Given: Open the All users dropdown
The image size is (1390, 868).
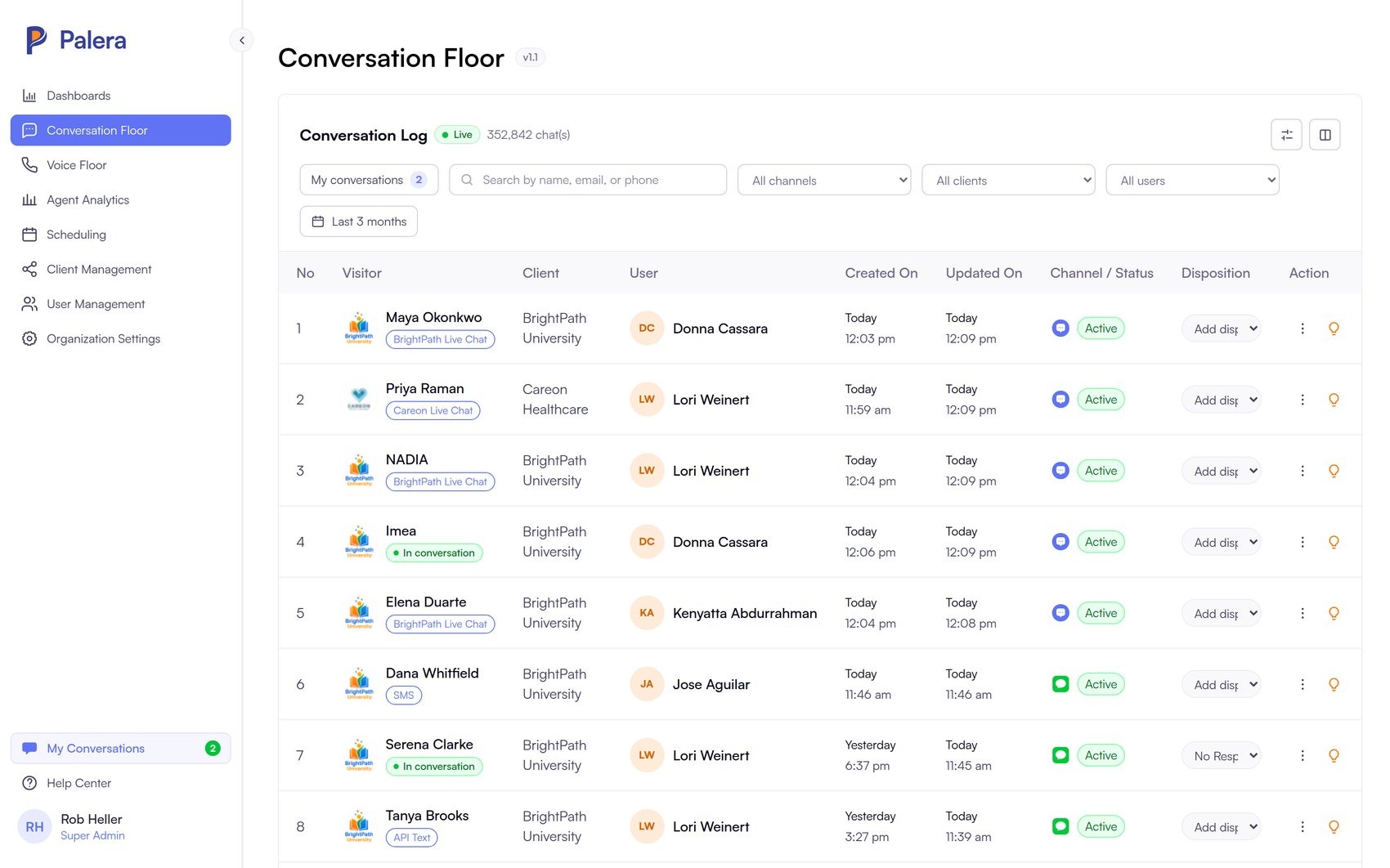Looking at the screenshot, I should pos(1193,180).
